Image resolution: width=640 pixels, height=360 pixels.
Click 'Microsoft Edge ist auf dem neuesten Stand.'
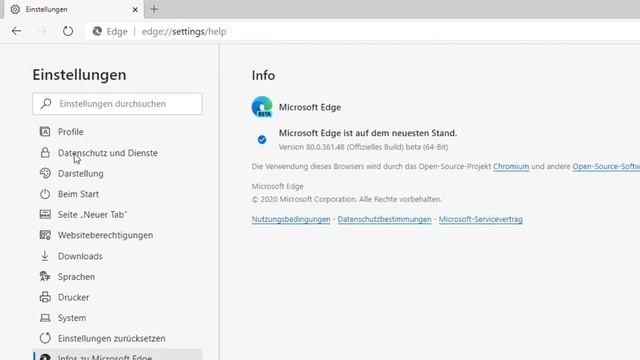pyautogui.click(x=368, y=133)
